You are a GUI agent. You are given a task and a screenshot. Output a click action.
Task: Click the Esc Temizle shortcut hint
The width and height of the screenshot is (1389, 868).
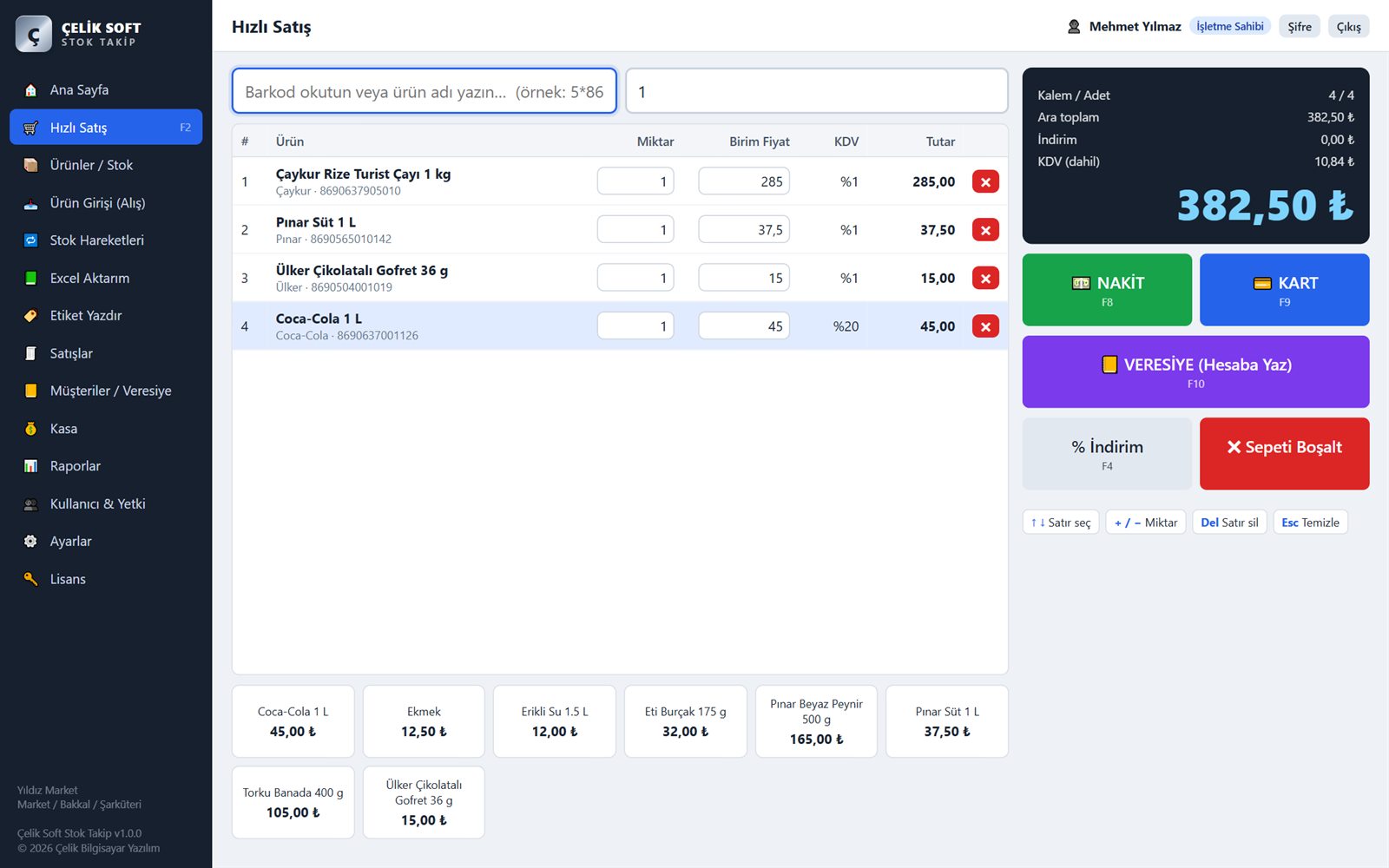click(x=1310, y=523)
